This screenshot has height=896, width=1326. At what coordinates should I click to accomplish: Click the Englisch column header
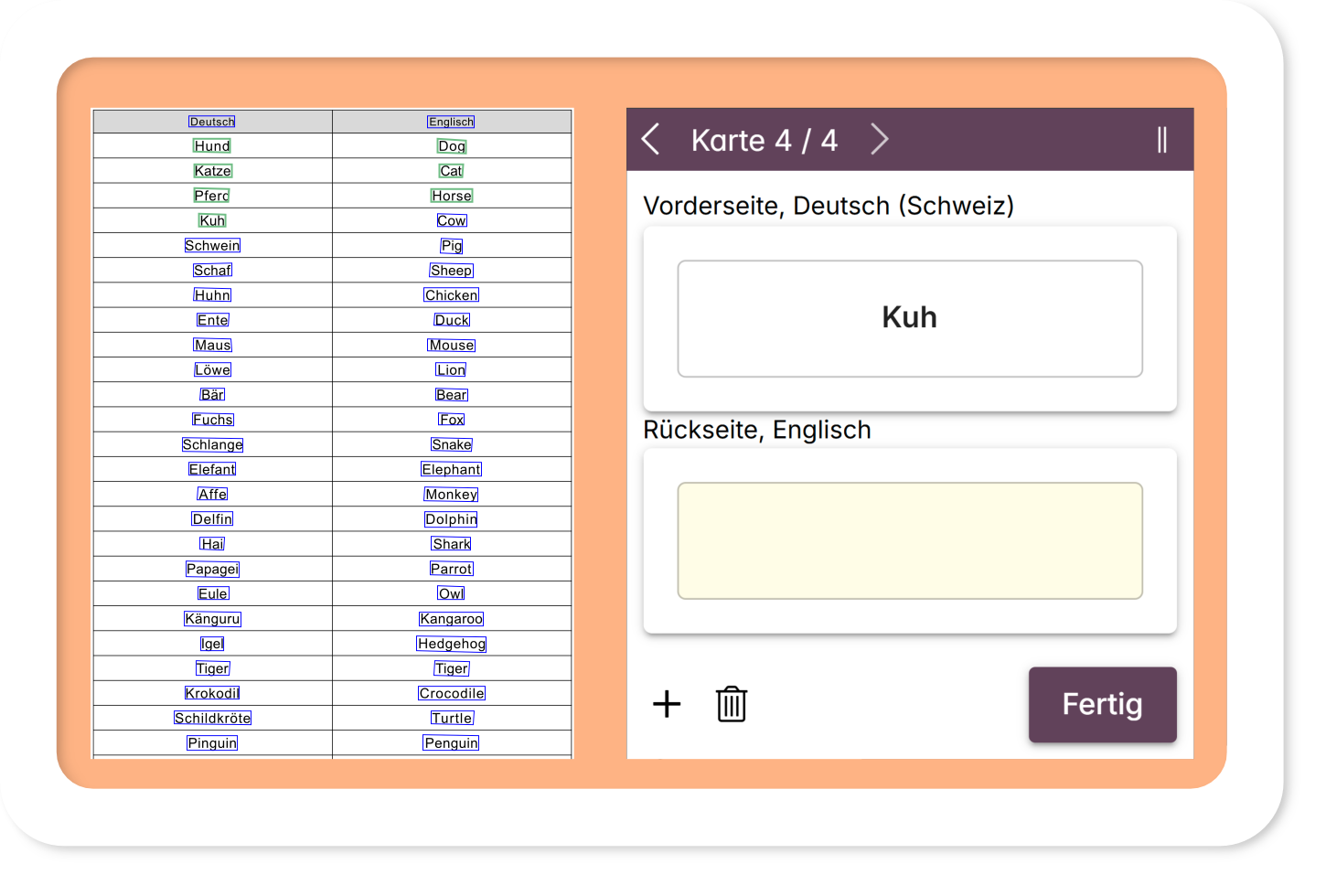tap(452, 122)
